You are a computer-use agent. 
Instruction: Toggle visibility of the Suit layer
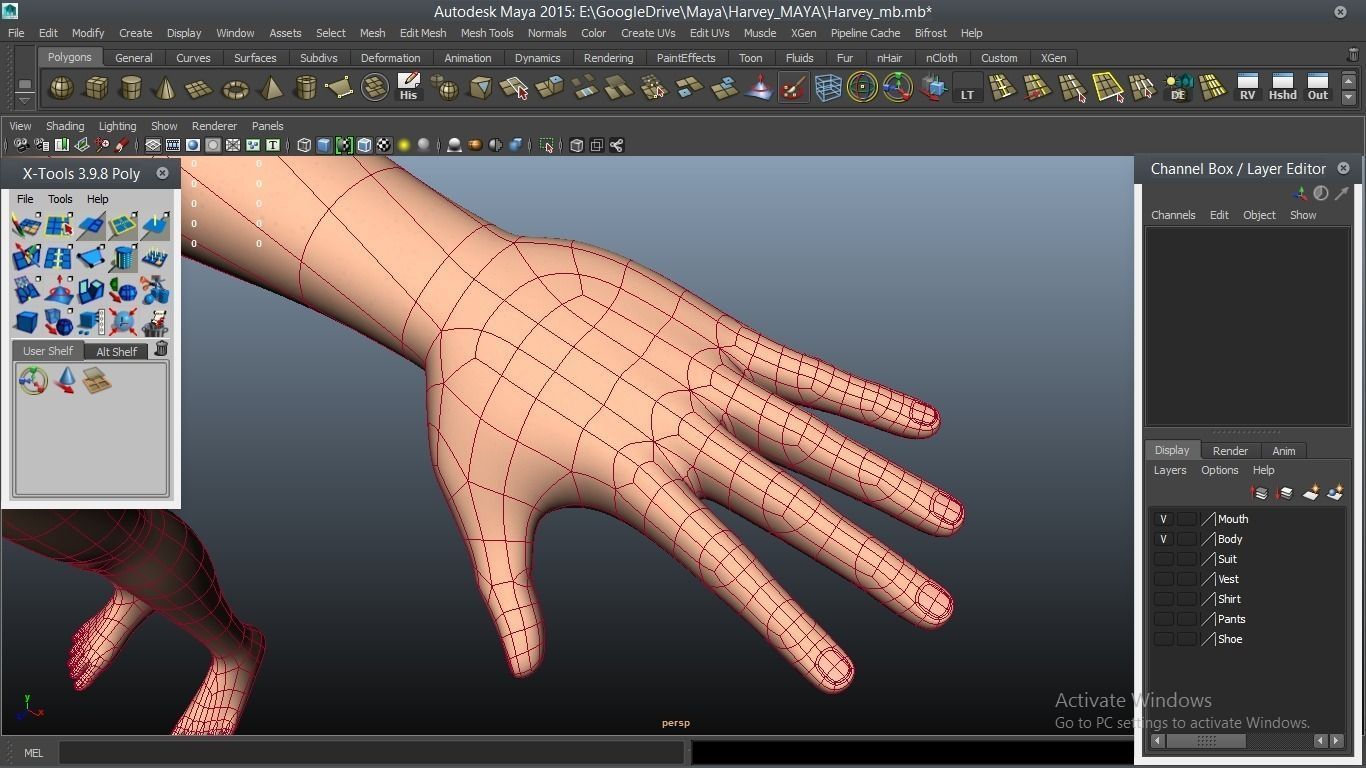[x=1163, y=559]
